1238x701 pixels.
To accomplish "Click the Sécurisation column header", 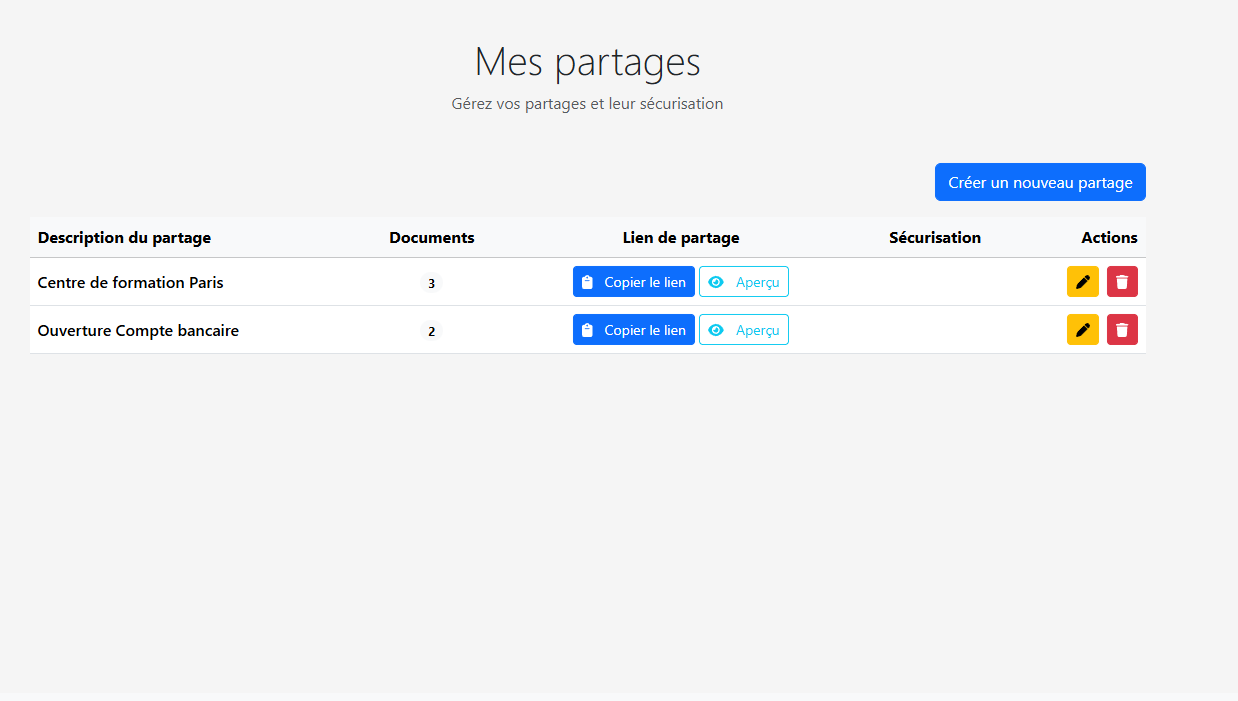I will 934,238.
